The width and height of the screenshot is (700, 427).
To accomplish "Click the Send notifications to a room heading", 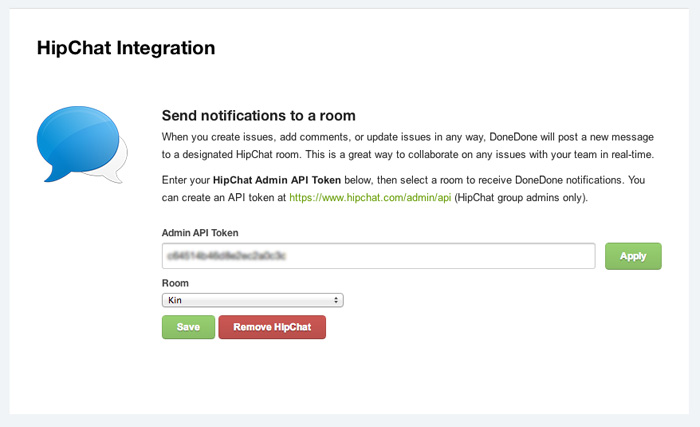I will pyautogui.click(x=258, y=116).
